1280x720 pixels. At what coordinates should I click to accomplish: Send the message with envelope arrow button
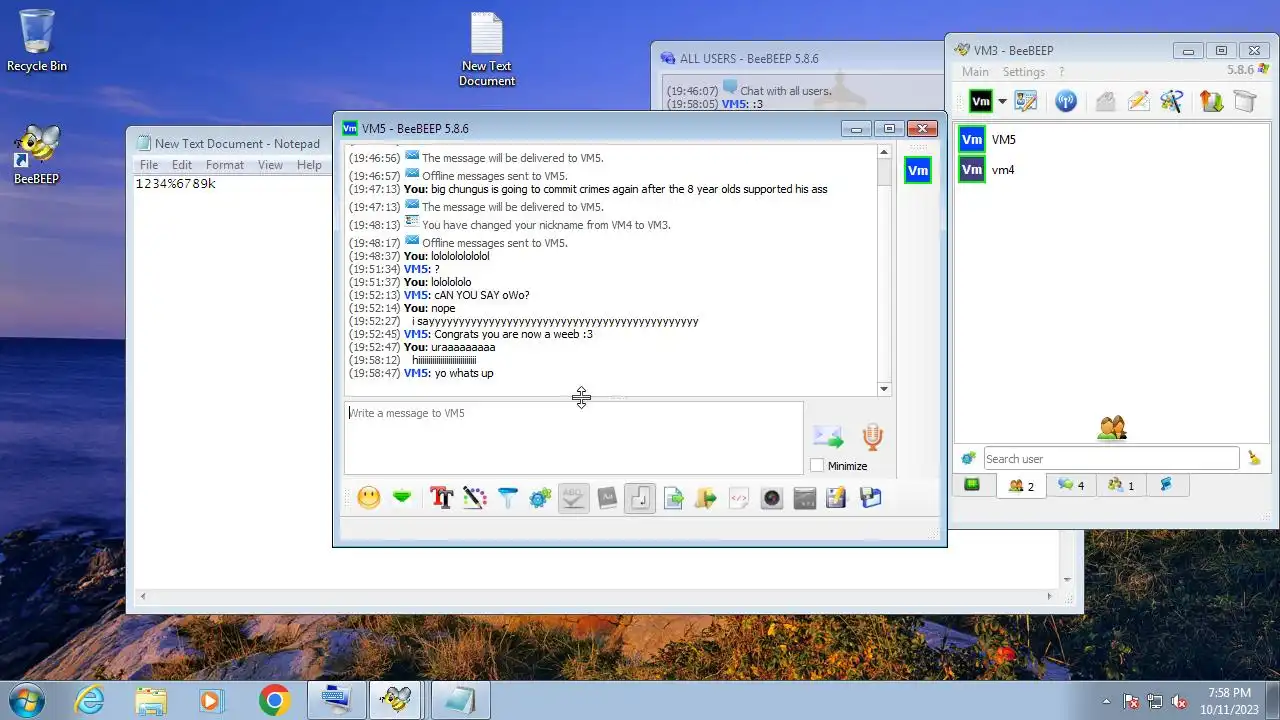[828, 436]
